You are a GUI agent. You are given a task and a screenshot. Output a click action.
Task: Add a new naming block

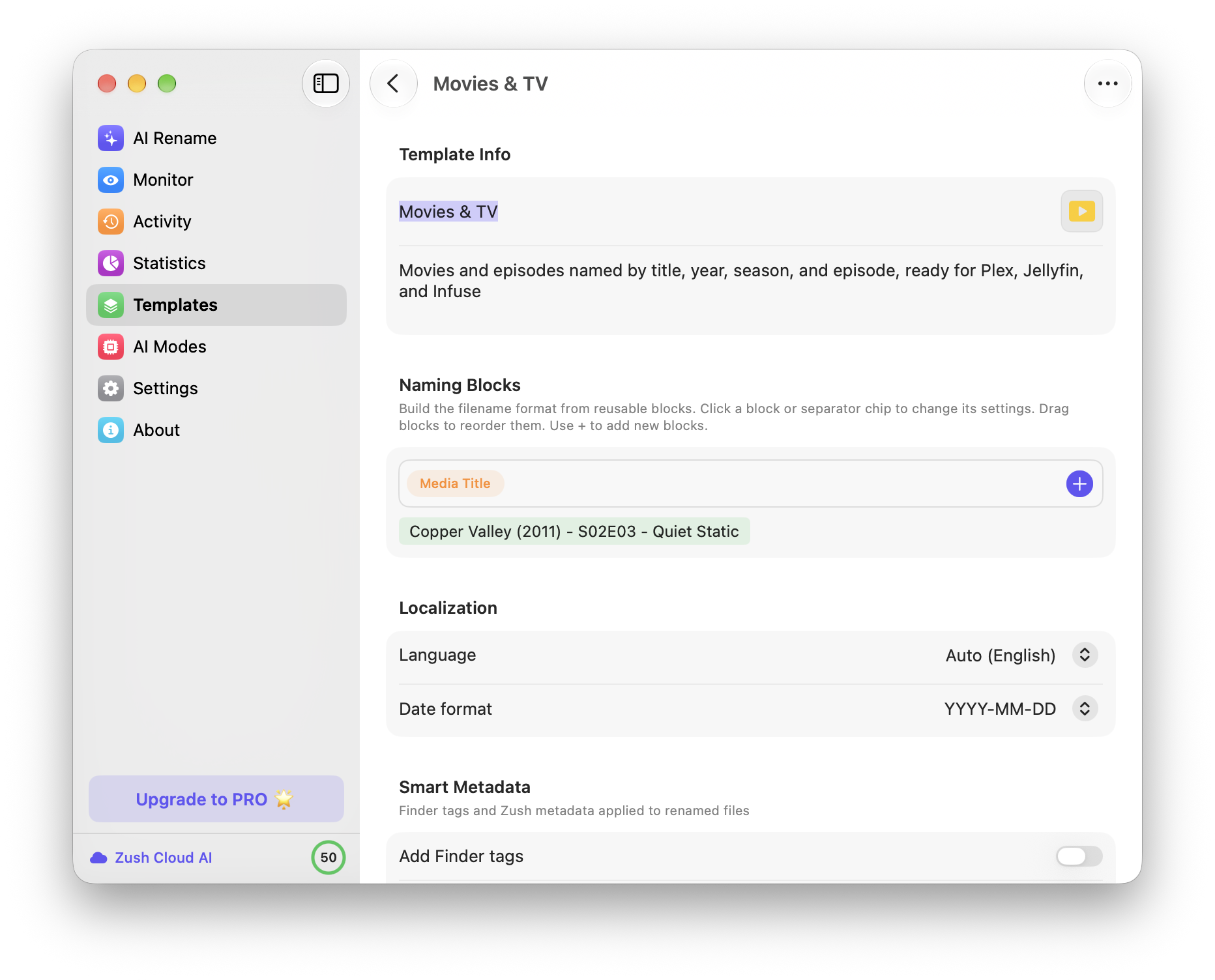(1079, 483)
